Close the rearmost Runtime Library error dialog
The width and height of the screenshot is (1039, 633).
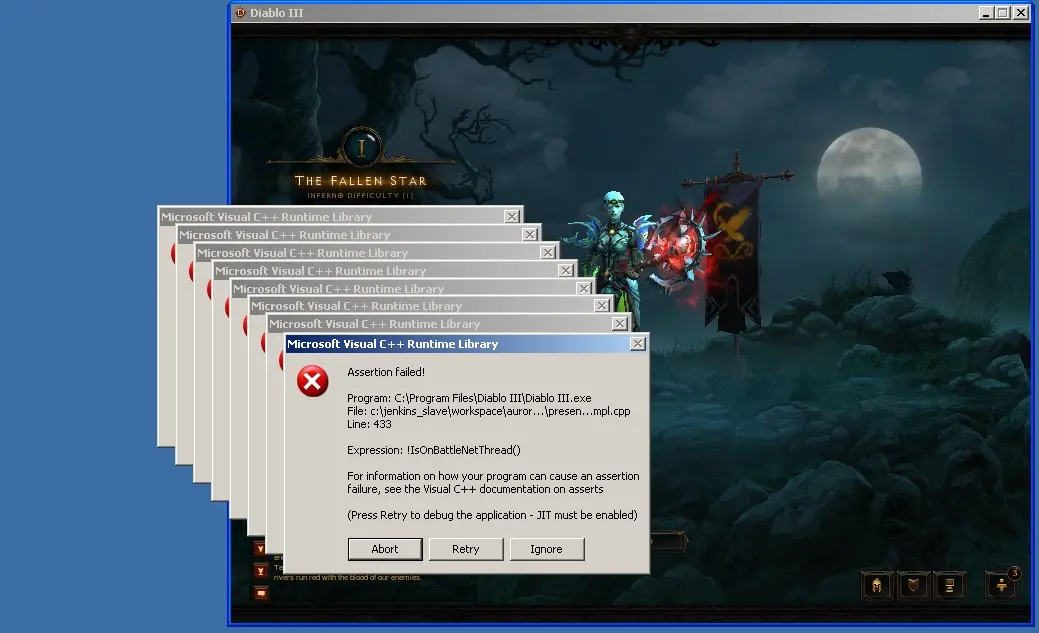click(512, 217)
